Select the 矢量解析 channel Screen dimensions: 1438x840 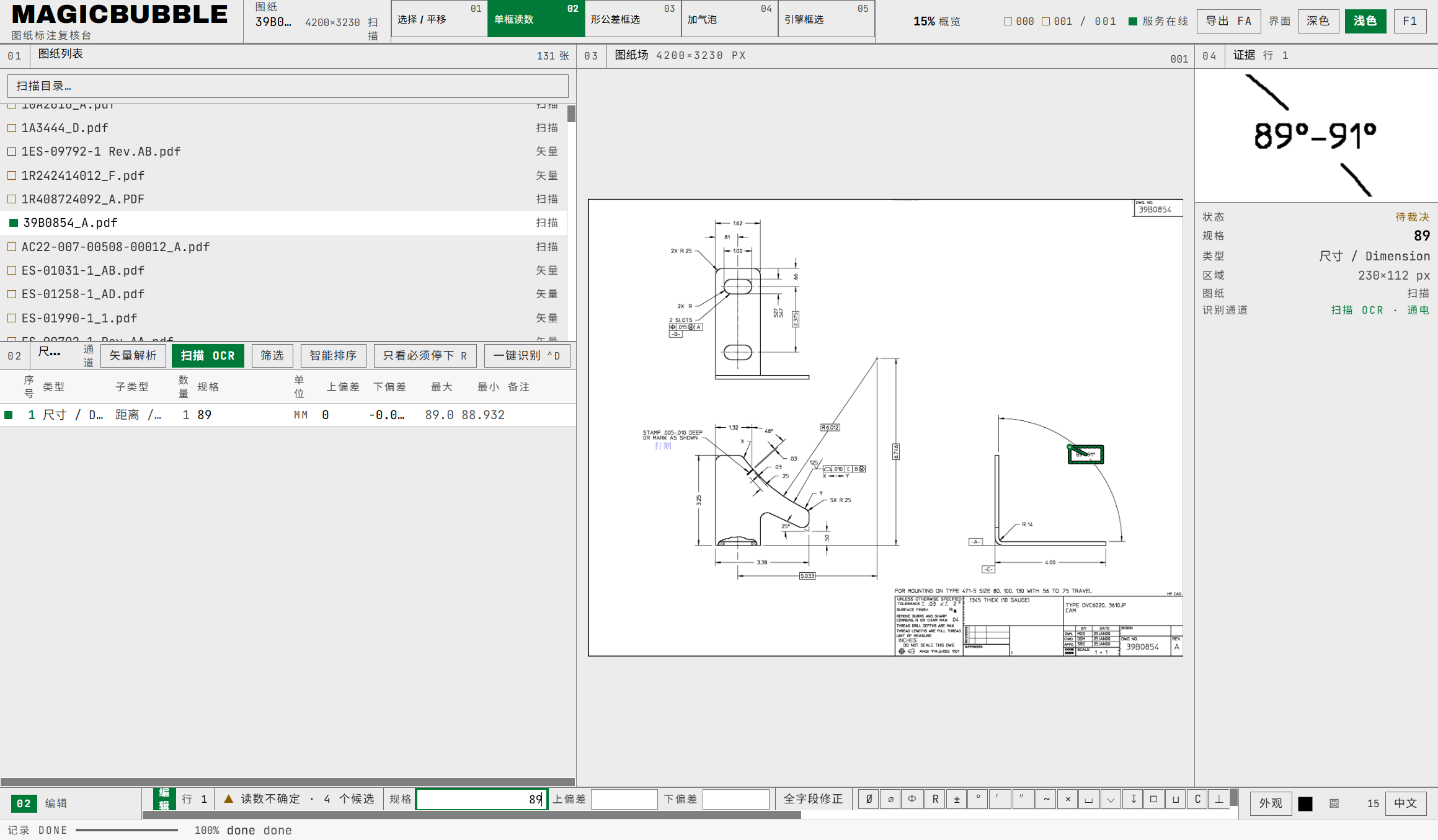point(133,356)
